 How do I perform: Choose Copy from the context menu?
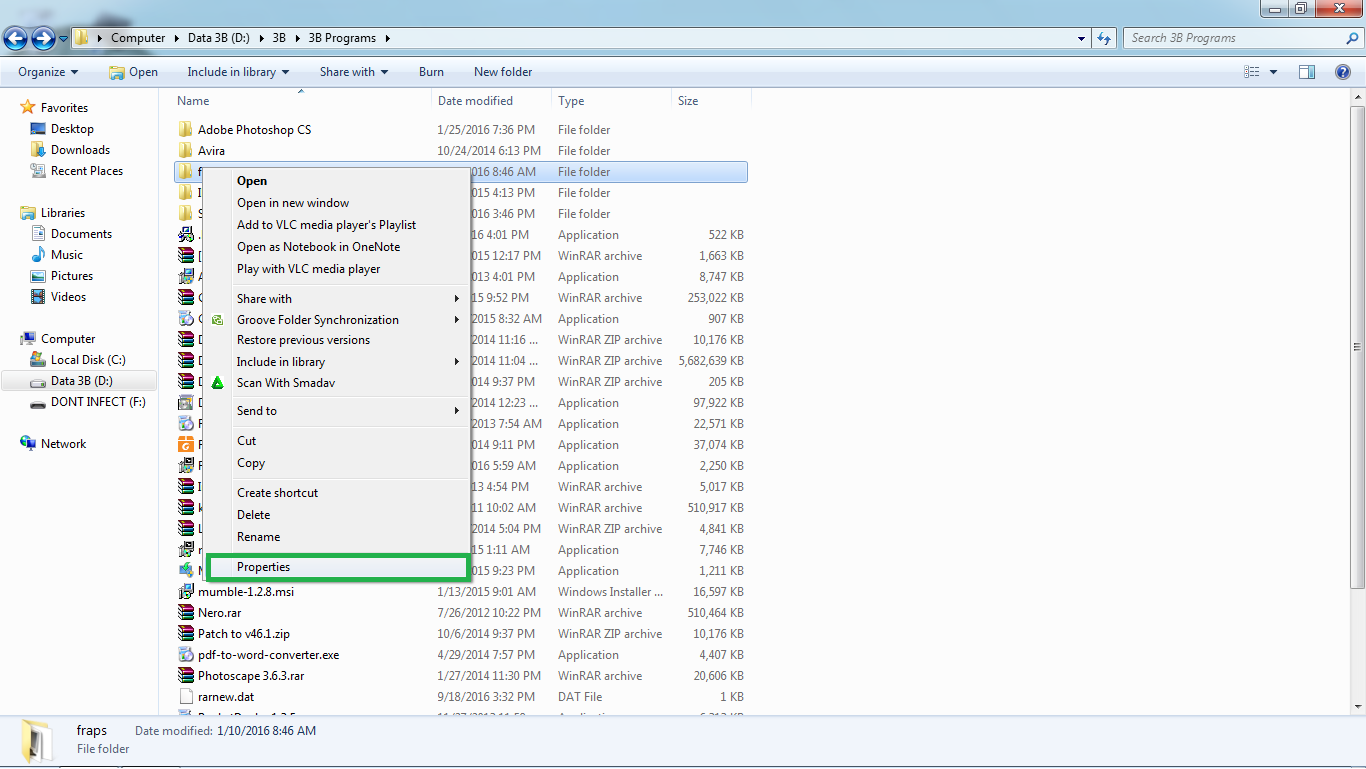(338, 463)
